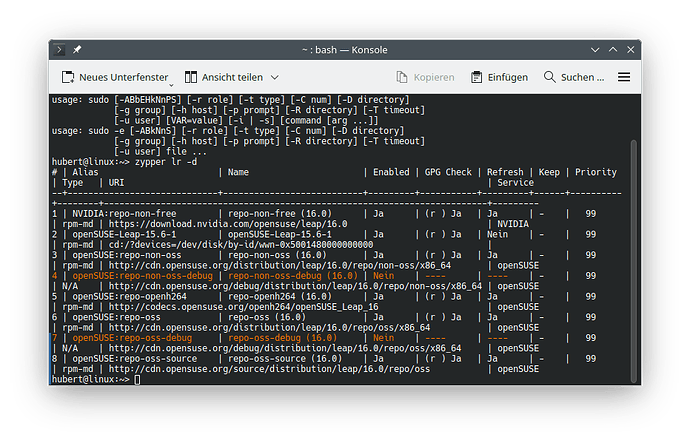The height and width of the screenshot is (443, 690).
Task: Click the Kopieren copy icon
Action: (x=404, y=77)
